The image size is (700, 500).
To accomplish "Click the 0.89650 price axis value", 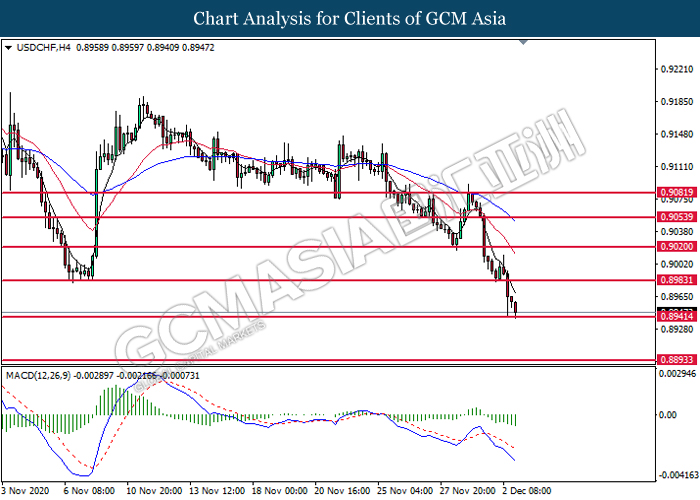I will pos(677,297).
